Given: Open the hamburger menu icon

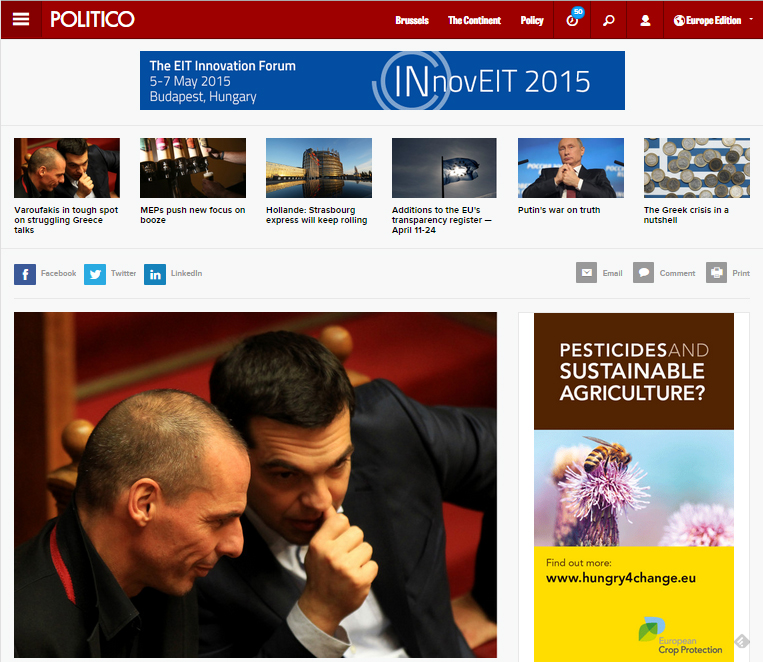Looking at the screenshot, I should pyautogui.click(x=21, y=19).
